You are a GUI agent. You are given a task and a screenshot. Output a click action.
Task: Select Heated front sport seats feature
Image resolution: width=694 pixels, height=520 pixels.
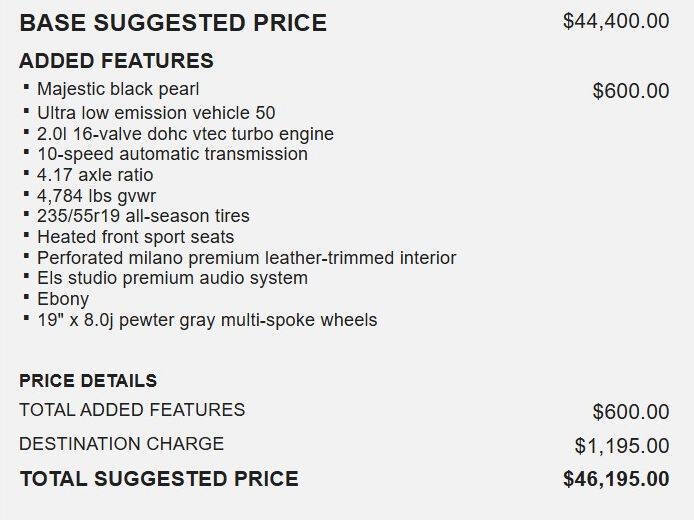(135, 237)
